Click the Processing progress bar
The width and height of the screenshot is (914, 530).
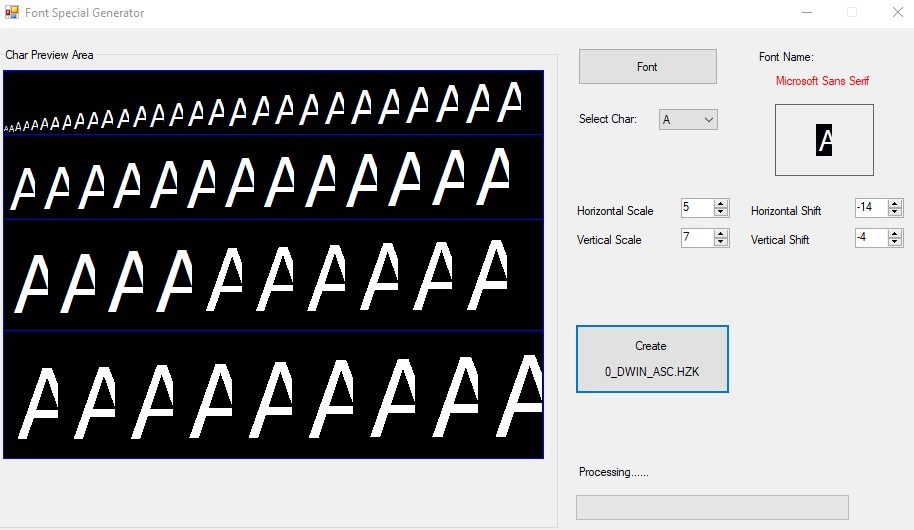(x=711, y=507)
